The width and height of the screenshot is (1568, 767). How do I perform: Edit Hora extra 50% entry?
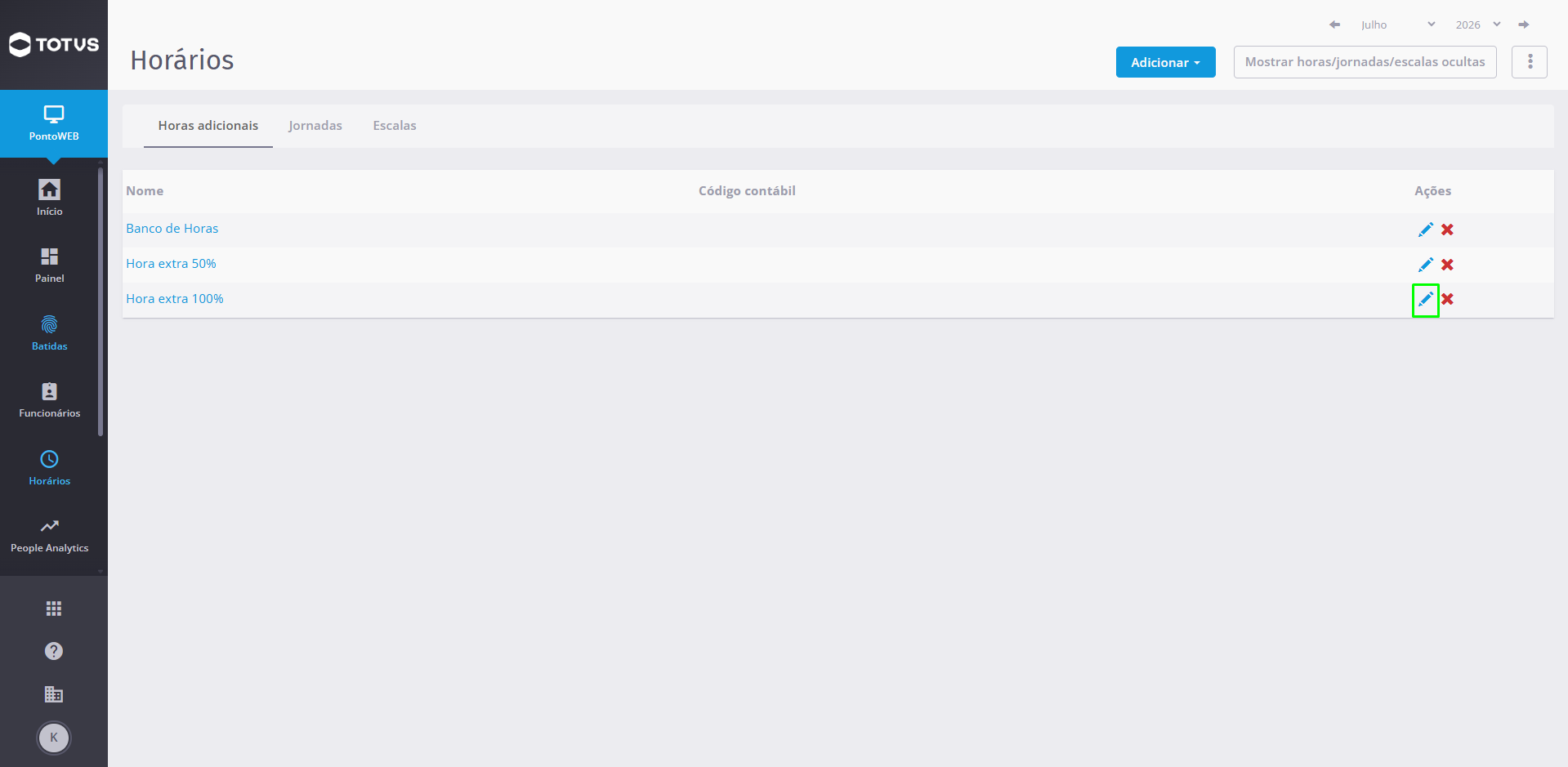pos(1426,265)
